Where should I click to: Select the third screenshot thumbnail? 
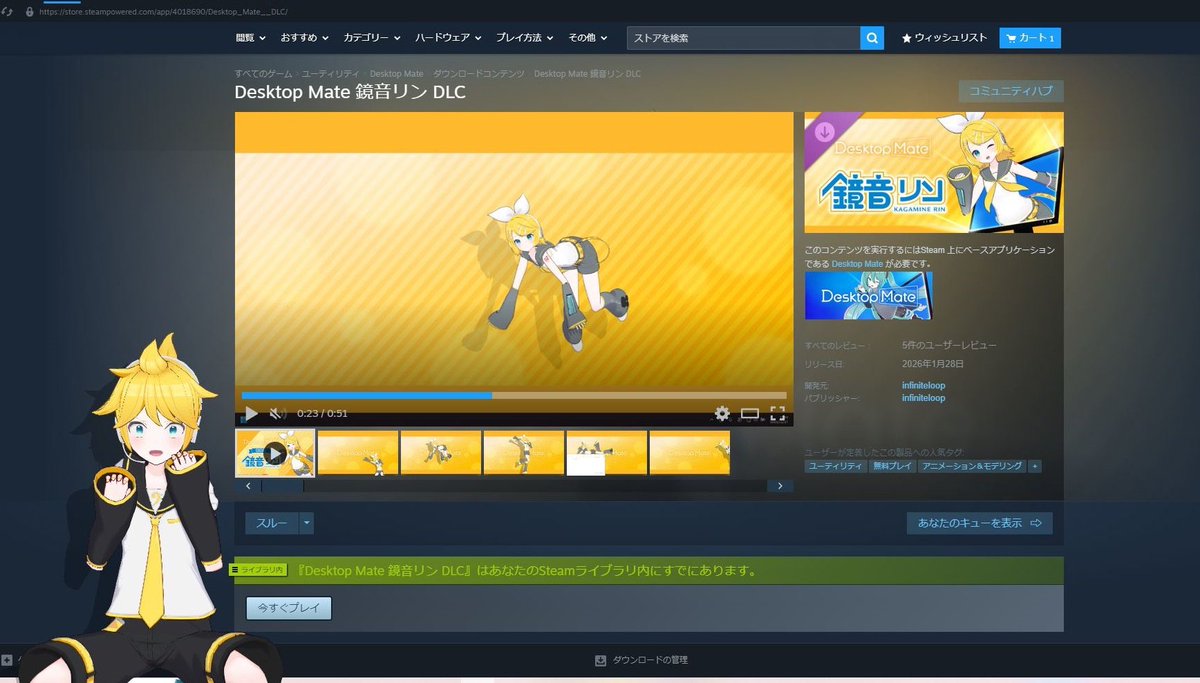441,453
